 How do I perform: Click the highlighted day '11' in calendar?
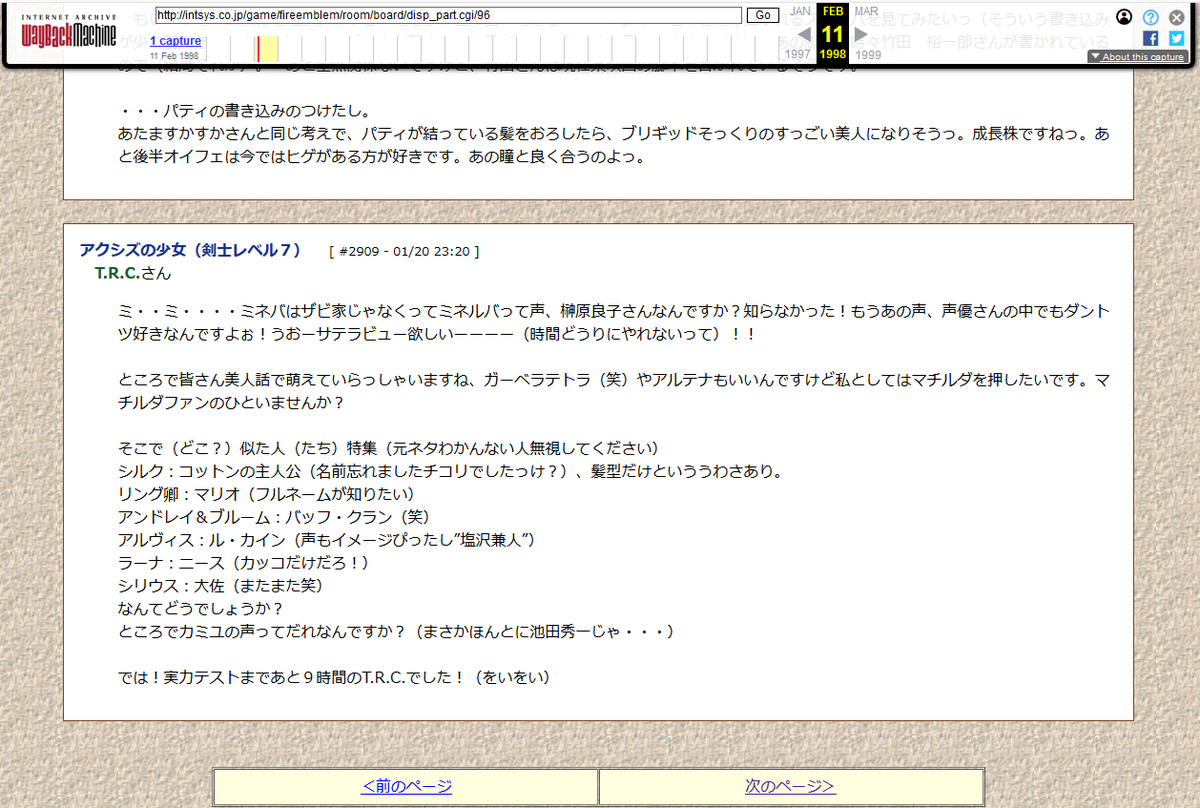(x=833, y=33)
